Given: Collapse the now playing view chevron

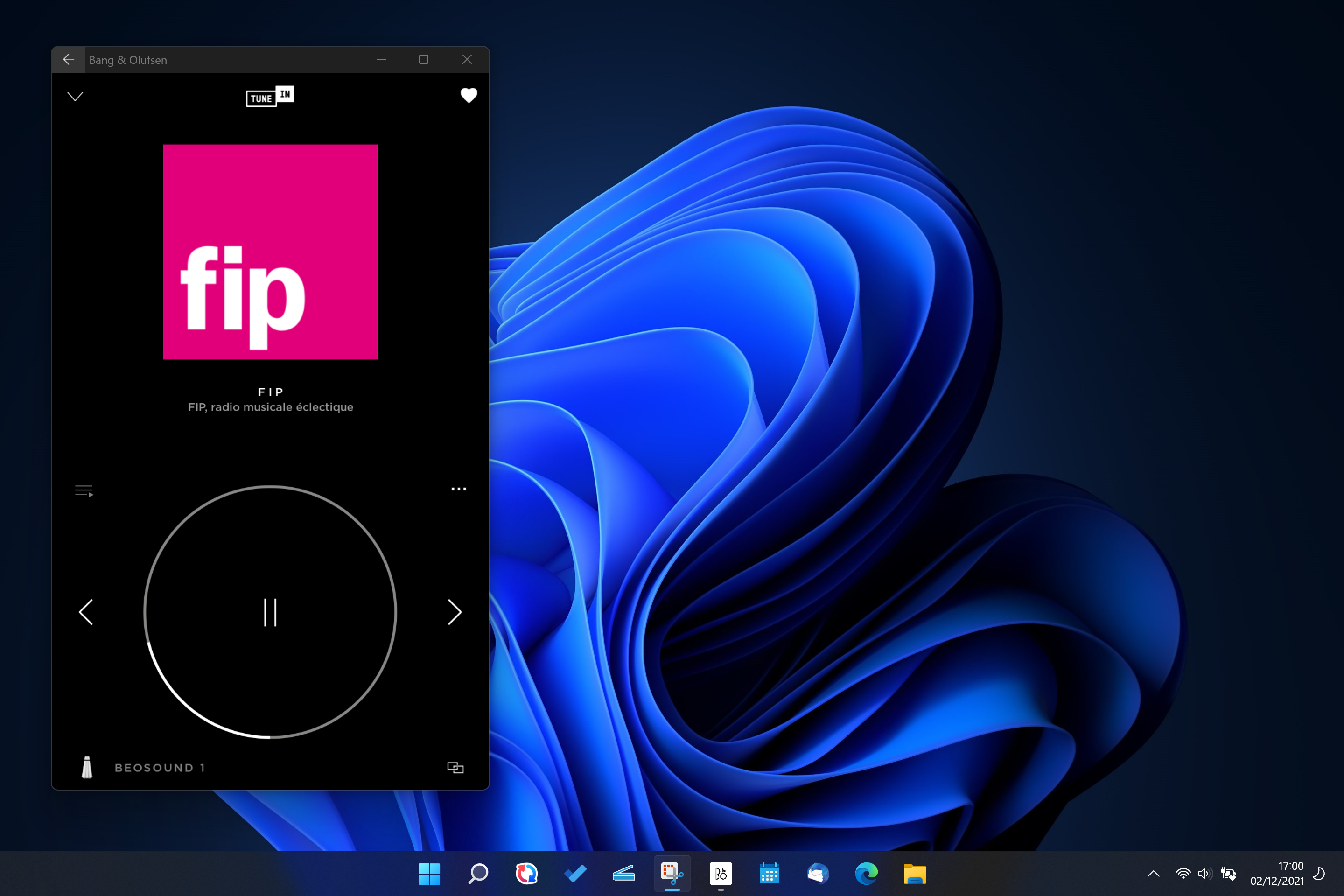Looking at the screenshot, I should point(76,96).
